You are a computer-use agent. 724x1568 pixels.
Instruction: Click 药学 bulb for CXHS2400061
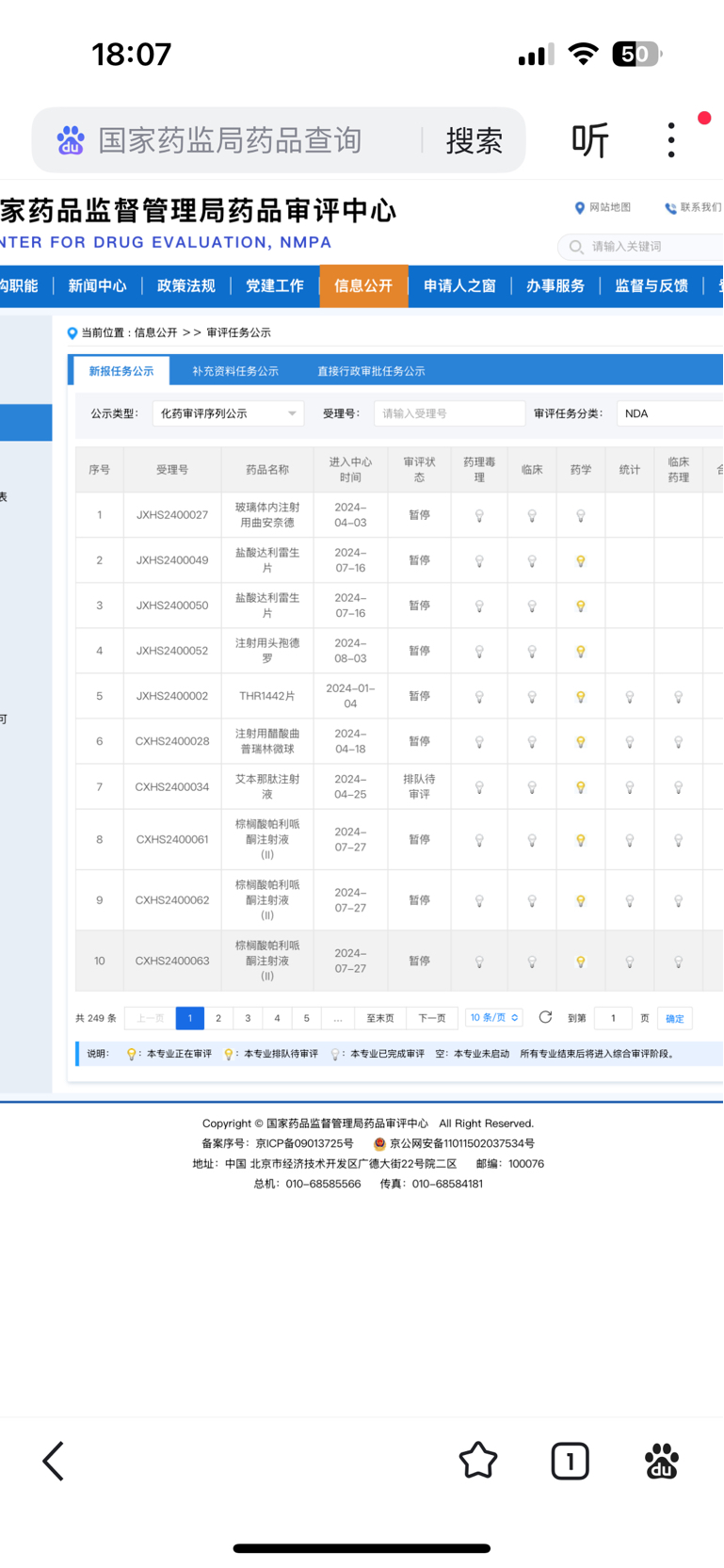pyautogui.click(x=581, y=840)
